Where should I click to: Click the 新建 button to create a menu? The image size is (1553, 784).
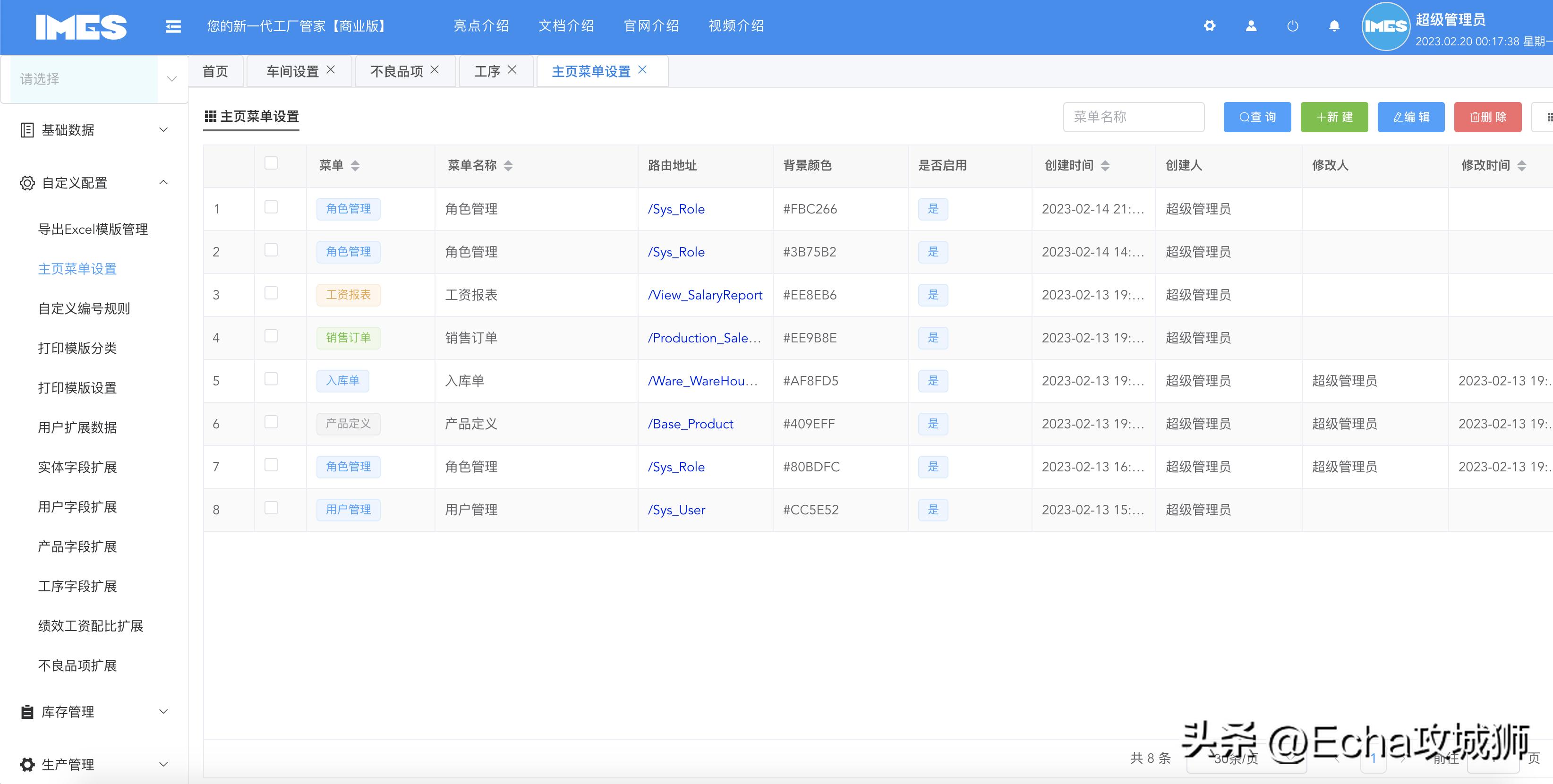[1334, 116]
